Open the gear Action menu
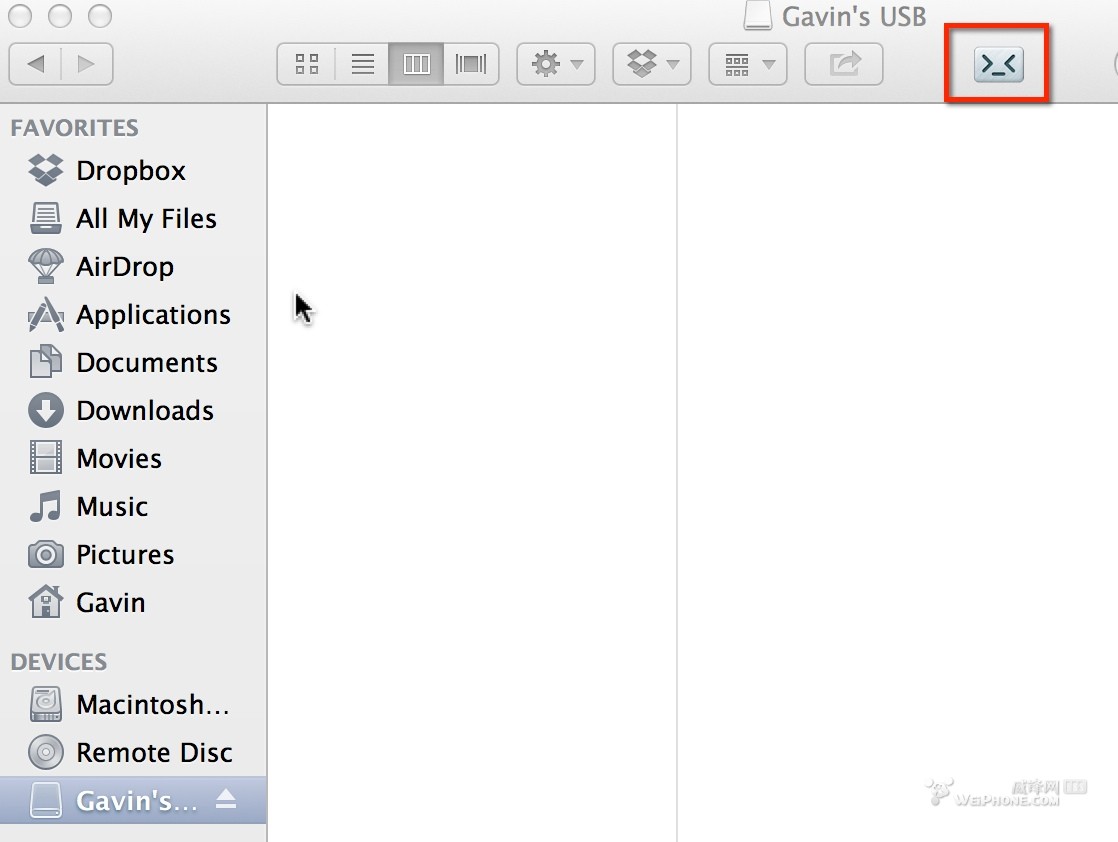The width and height of the screenshot is (1118, 842). pyautogui.click(x=556, y=64)
